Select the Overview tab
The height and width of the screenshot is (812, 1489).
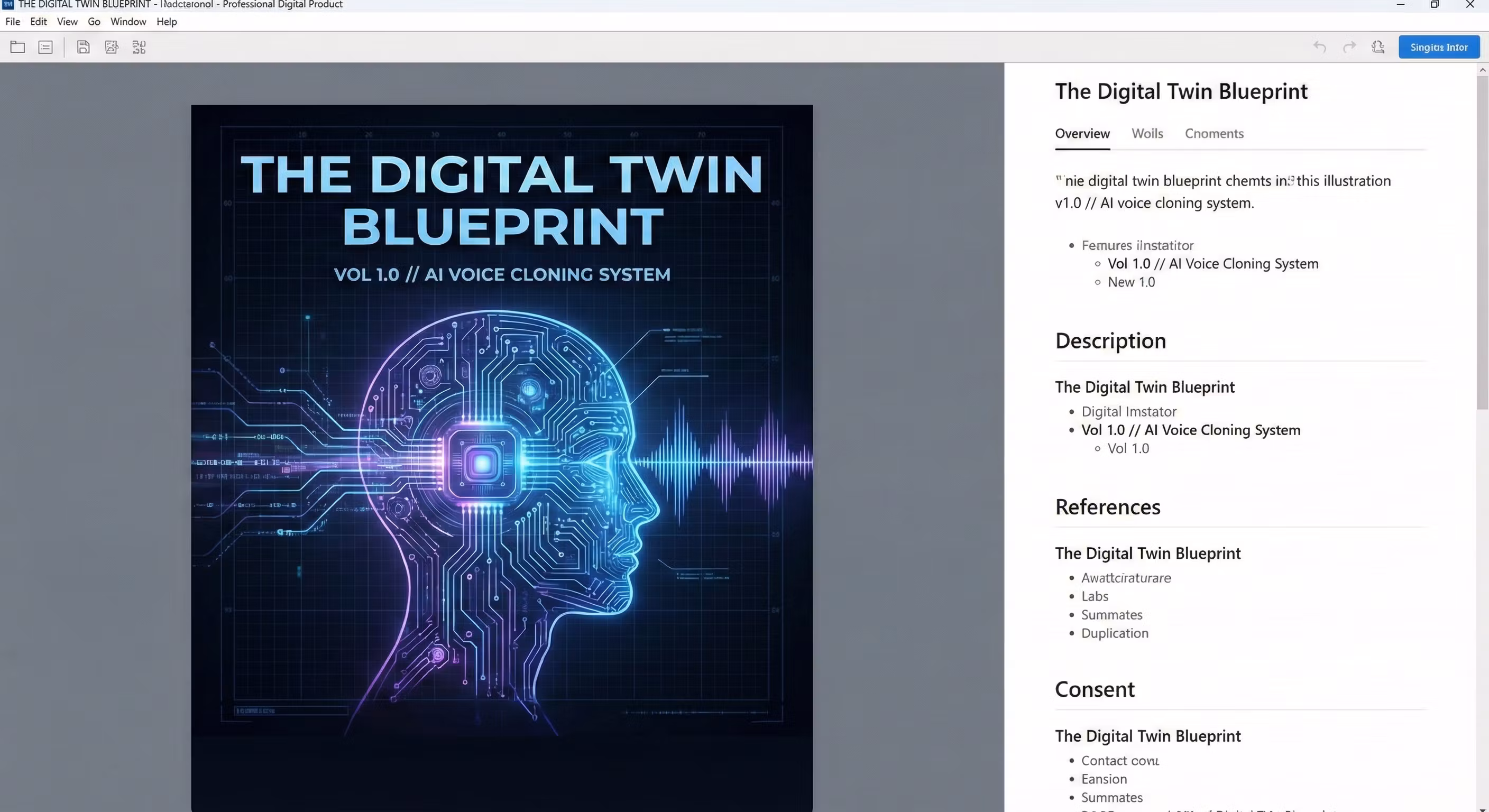1082,134
